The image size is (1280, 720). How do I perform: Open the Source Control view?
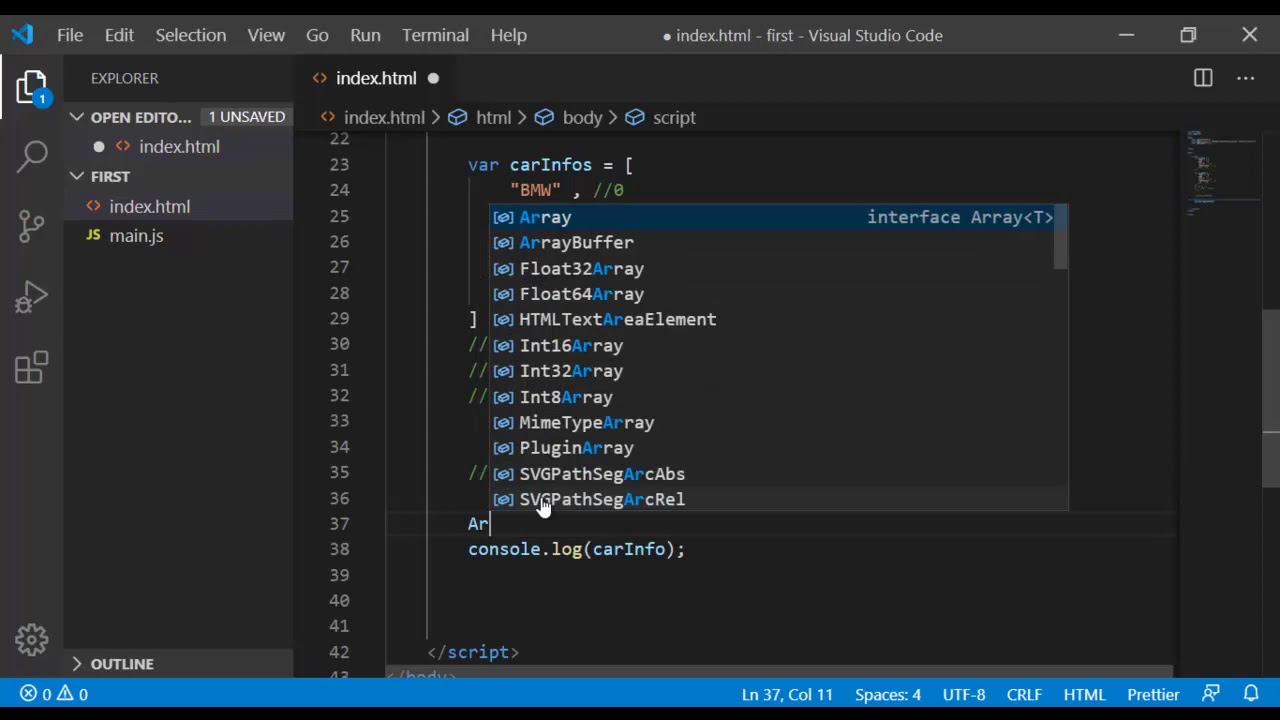point(32,226)
